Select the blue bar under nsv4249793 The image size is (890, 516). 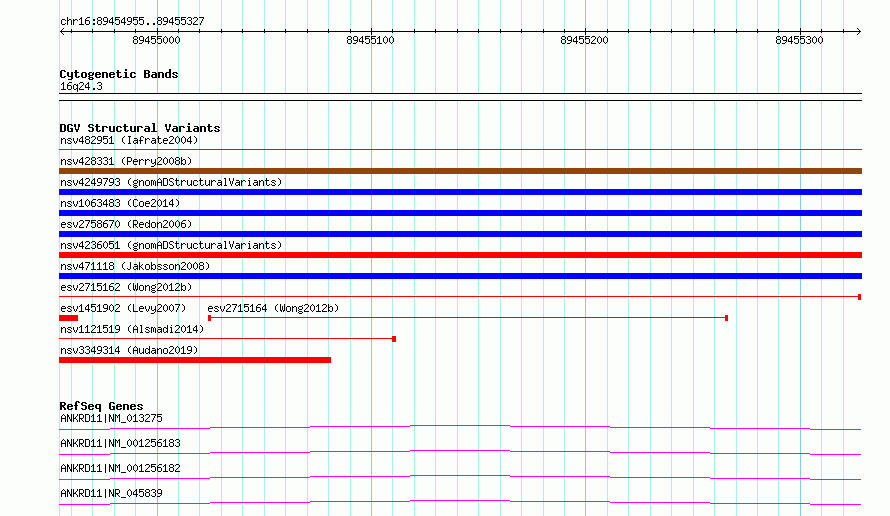click(x=460, y=192)
